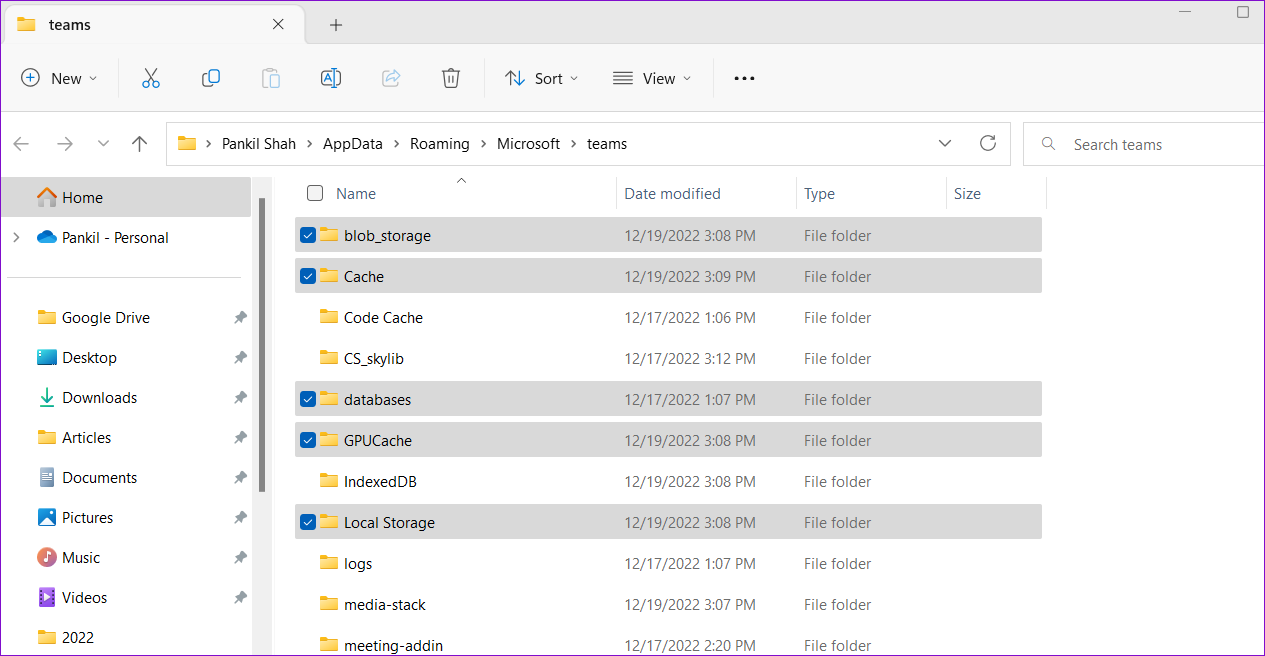The height and width of the screenshot is (656, 1265).
Task: Click the navigation pane vertical scrollbar
Action: [262, 345]
